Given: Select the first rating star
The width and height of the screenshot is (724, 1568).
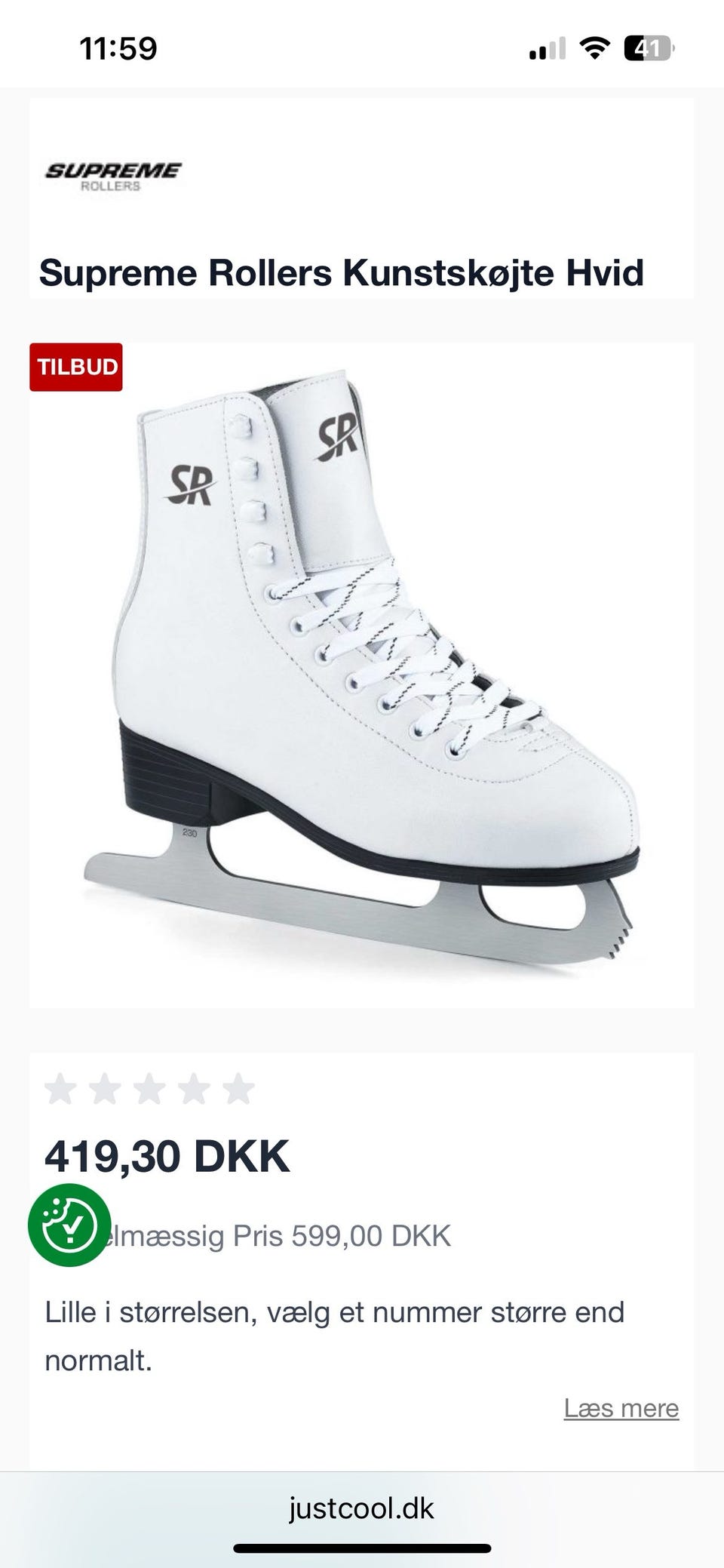Looking at the screenshot, I should 60,1089.
